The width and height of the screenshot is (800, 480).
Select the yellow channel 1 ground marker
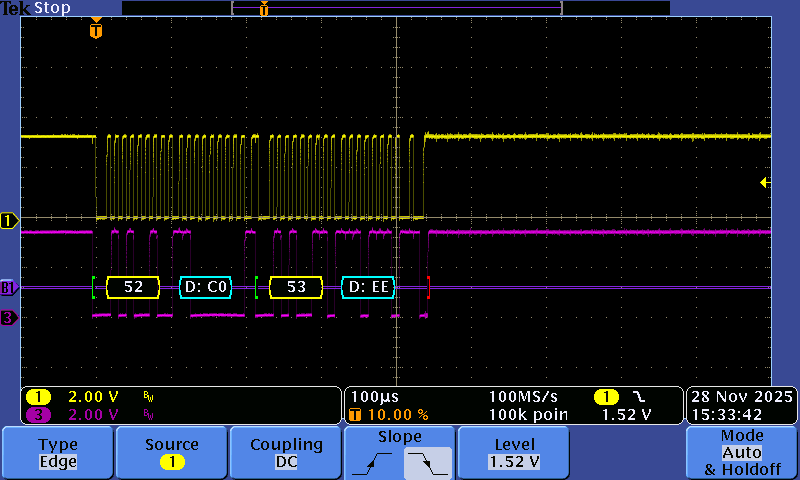(x=9, y=221)
